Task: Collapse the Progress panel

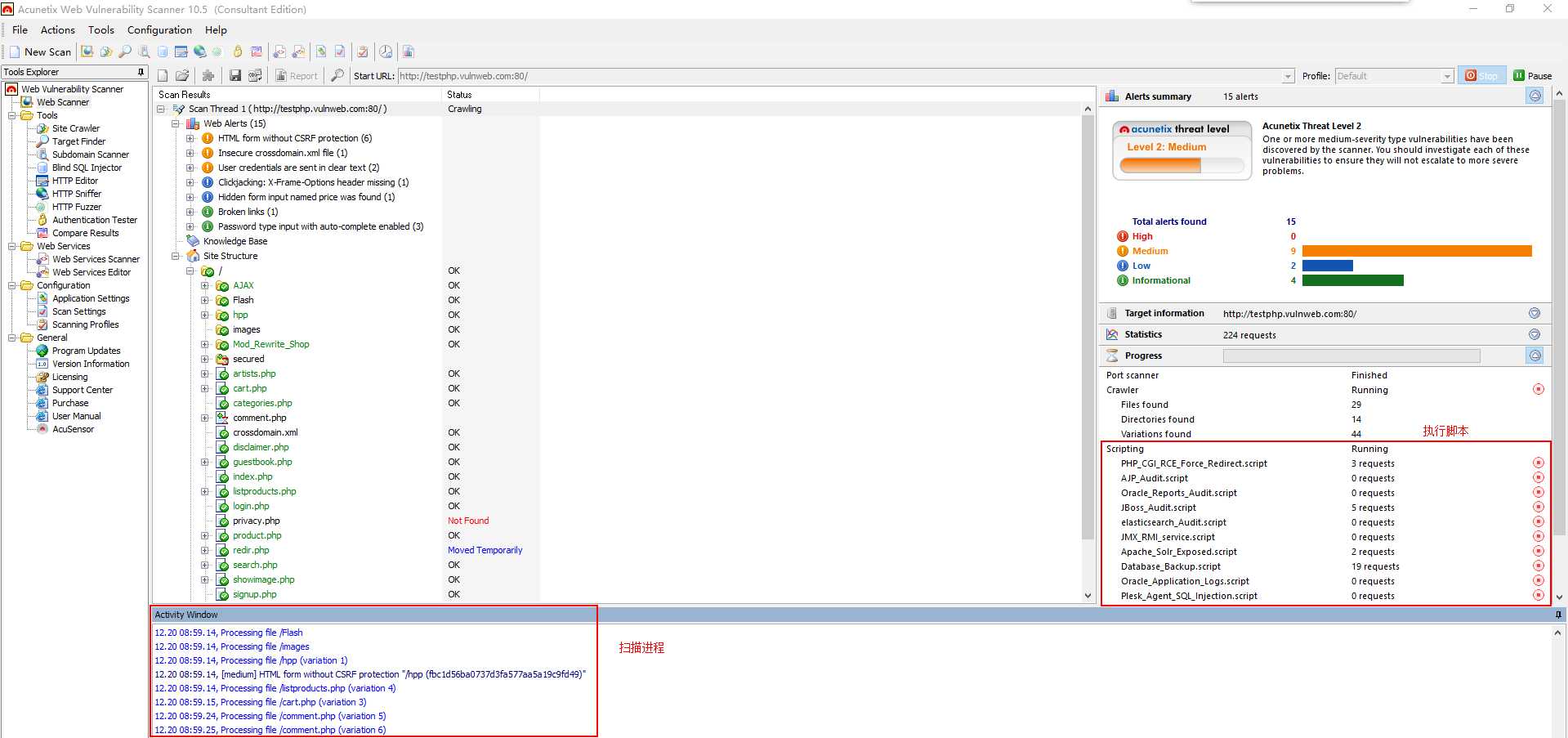Action: [1535, 356]
